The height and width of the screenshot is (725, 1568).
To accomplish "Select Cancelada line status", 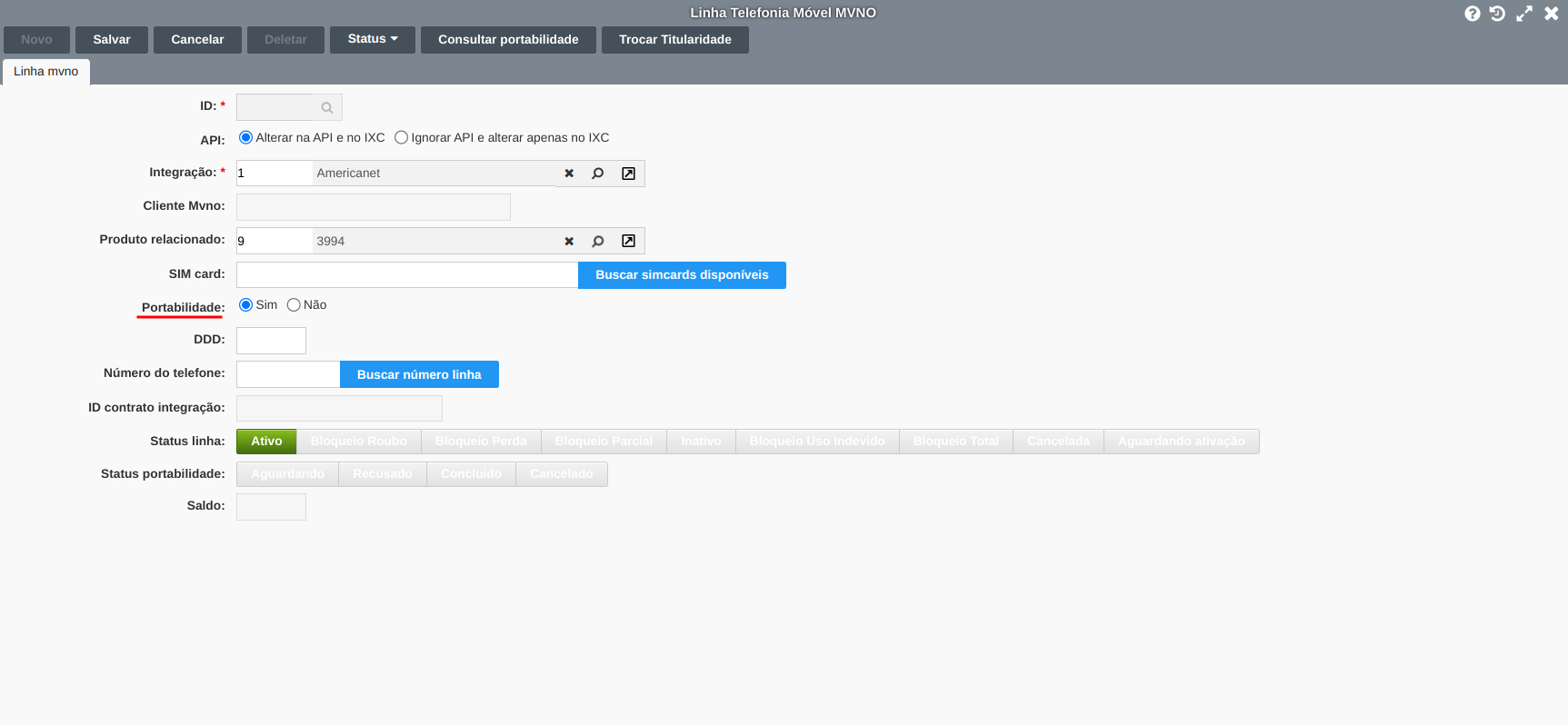I will point(1058,442).
